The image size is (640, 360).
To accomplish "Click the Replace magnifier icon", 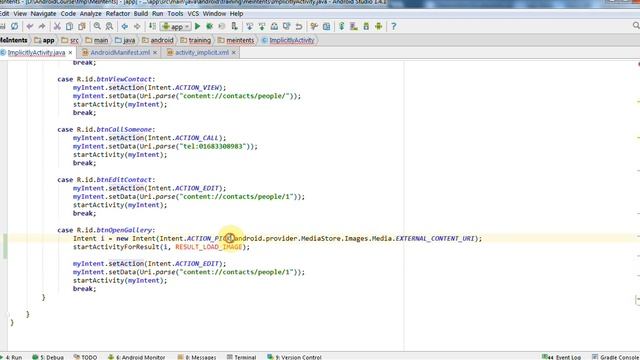I will tap(109, 27).
